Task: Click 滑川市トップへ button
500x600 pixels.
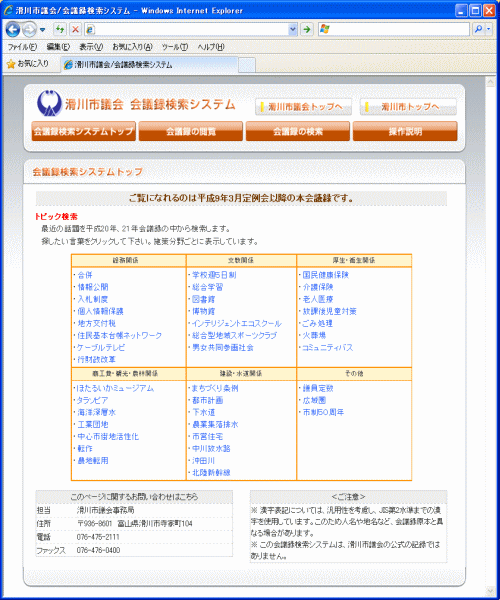Action: [408, 107]
